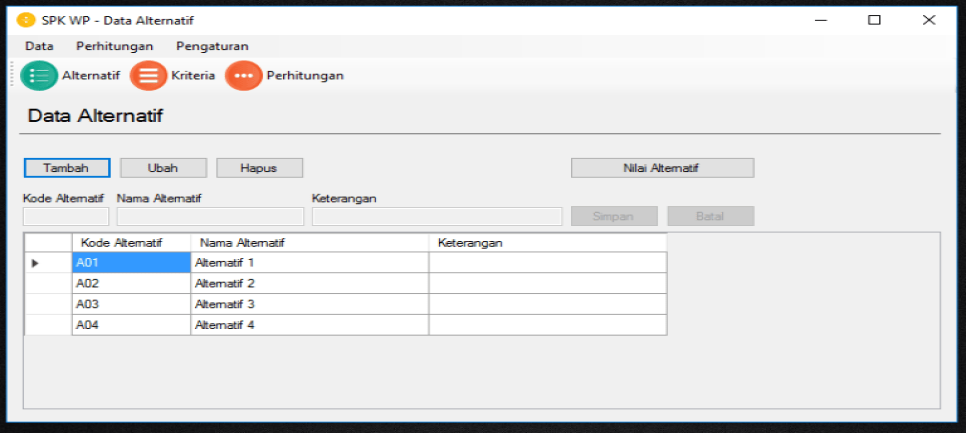Select Keterangan cell in A03 row
This screenshot has width=966, height=433.
[x=548, y=304]
